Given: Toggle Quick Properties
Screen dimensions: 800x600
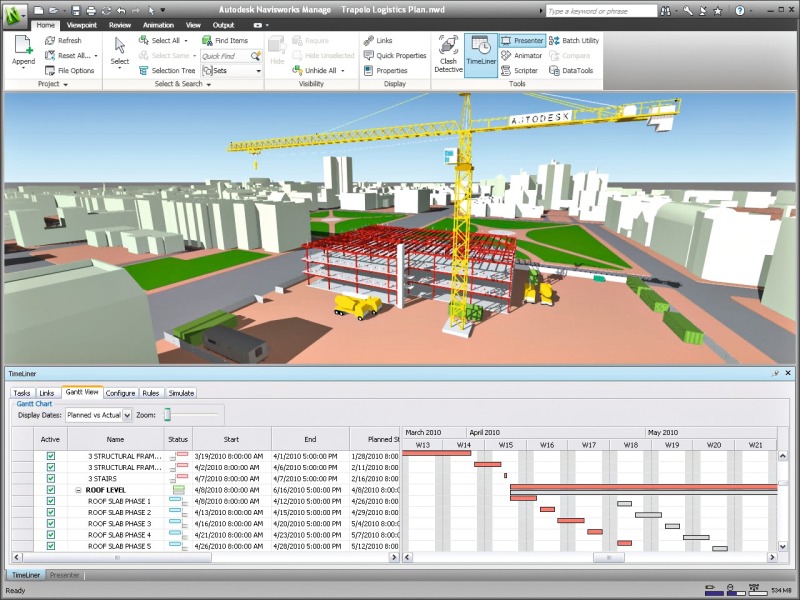Looking at the screenshot, I should click(x=395, y=55).
